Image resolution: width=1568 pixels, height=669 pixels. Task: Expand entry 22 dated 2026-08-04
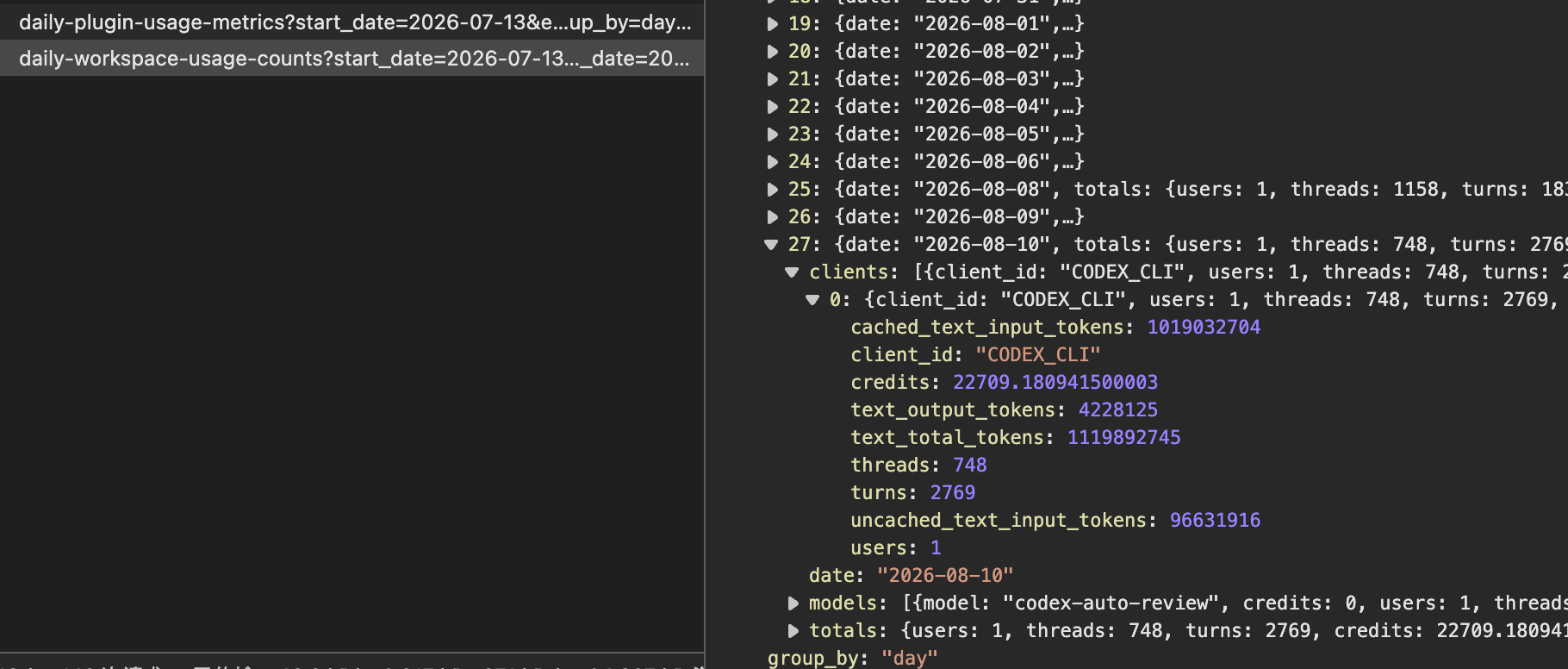[773, 107]
